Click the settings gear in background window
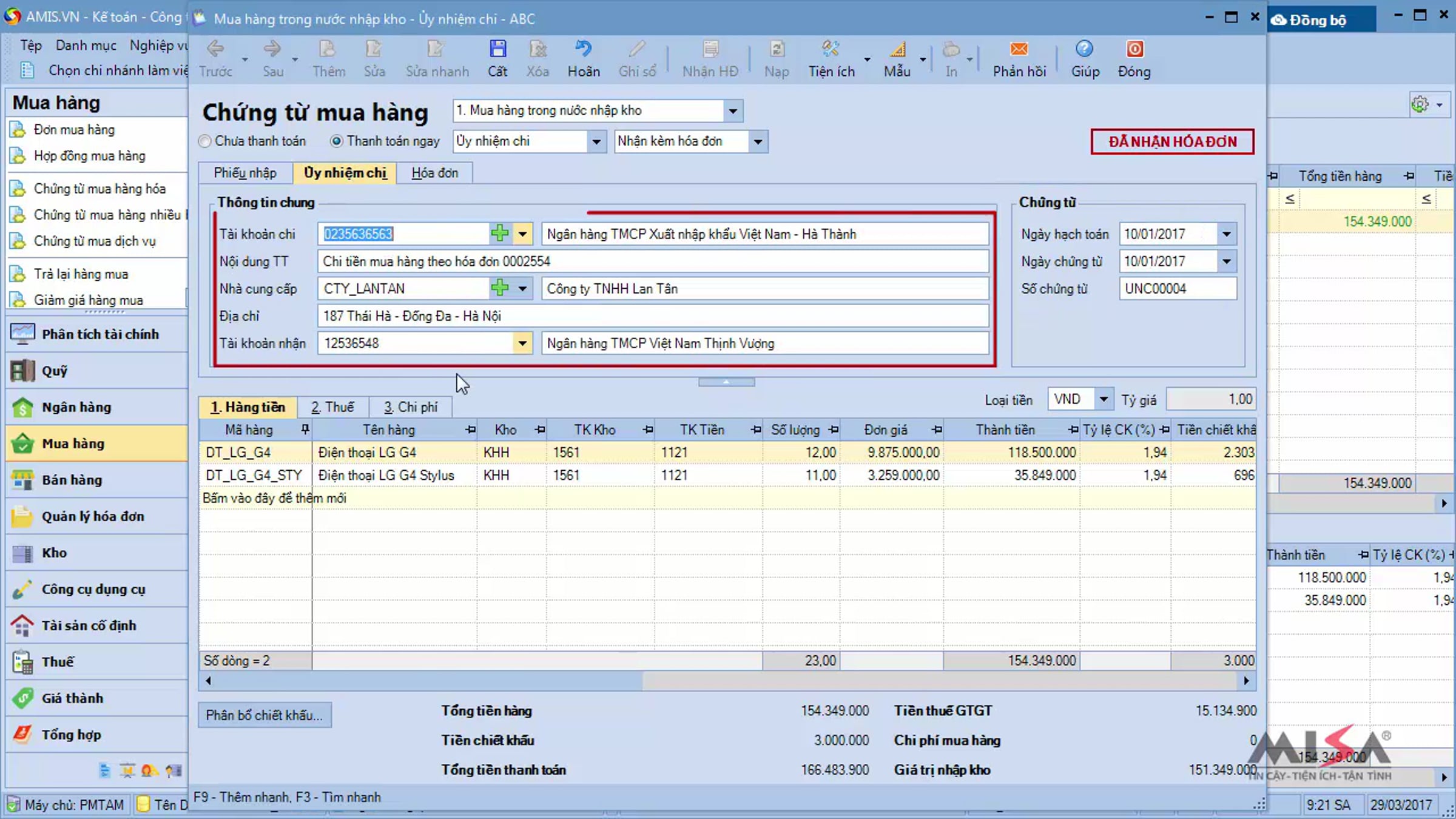 [1420, 104]
